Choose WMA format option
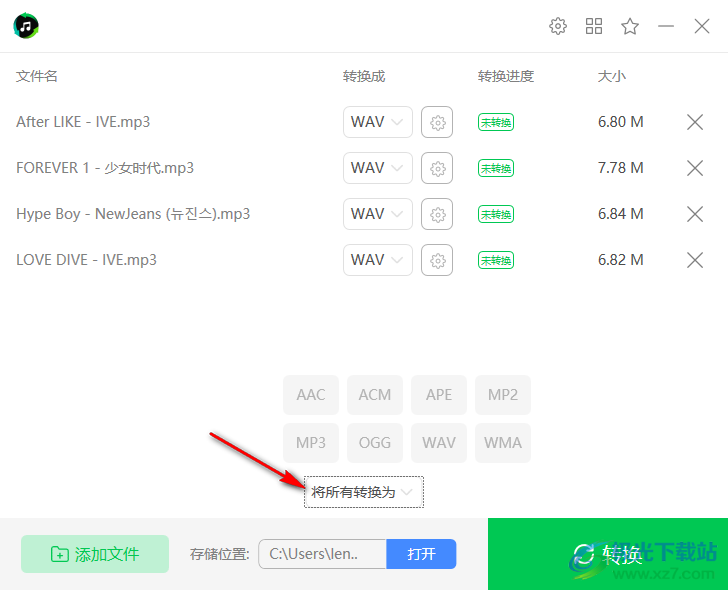The height and width of the screenshot is (590, 728). (x=503, y=443)
